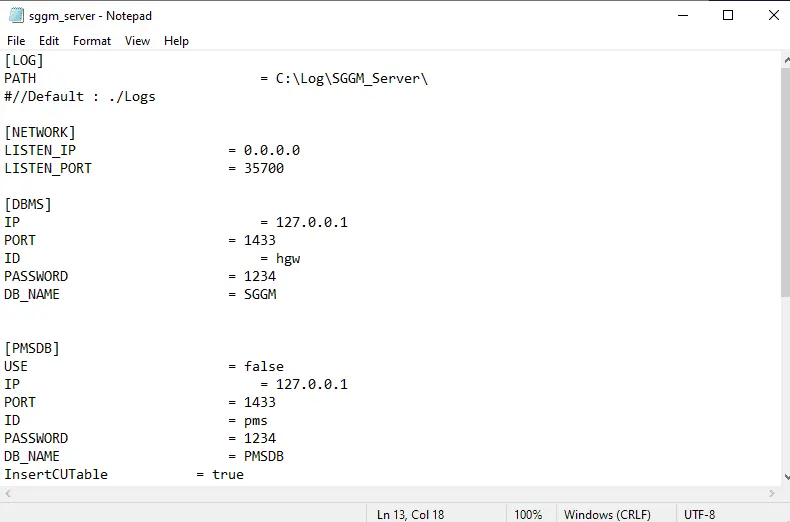The height and width of the screenshot is (522, 790).
Task: Click the SGGM database name value
Action: point(260,294)
